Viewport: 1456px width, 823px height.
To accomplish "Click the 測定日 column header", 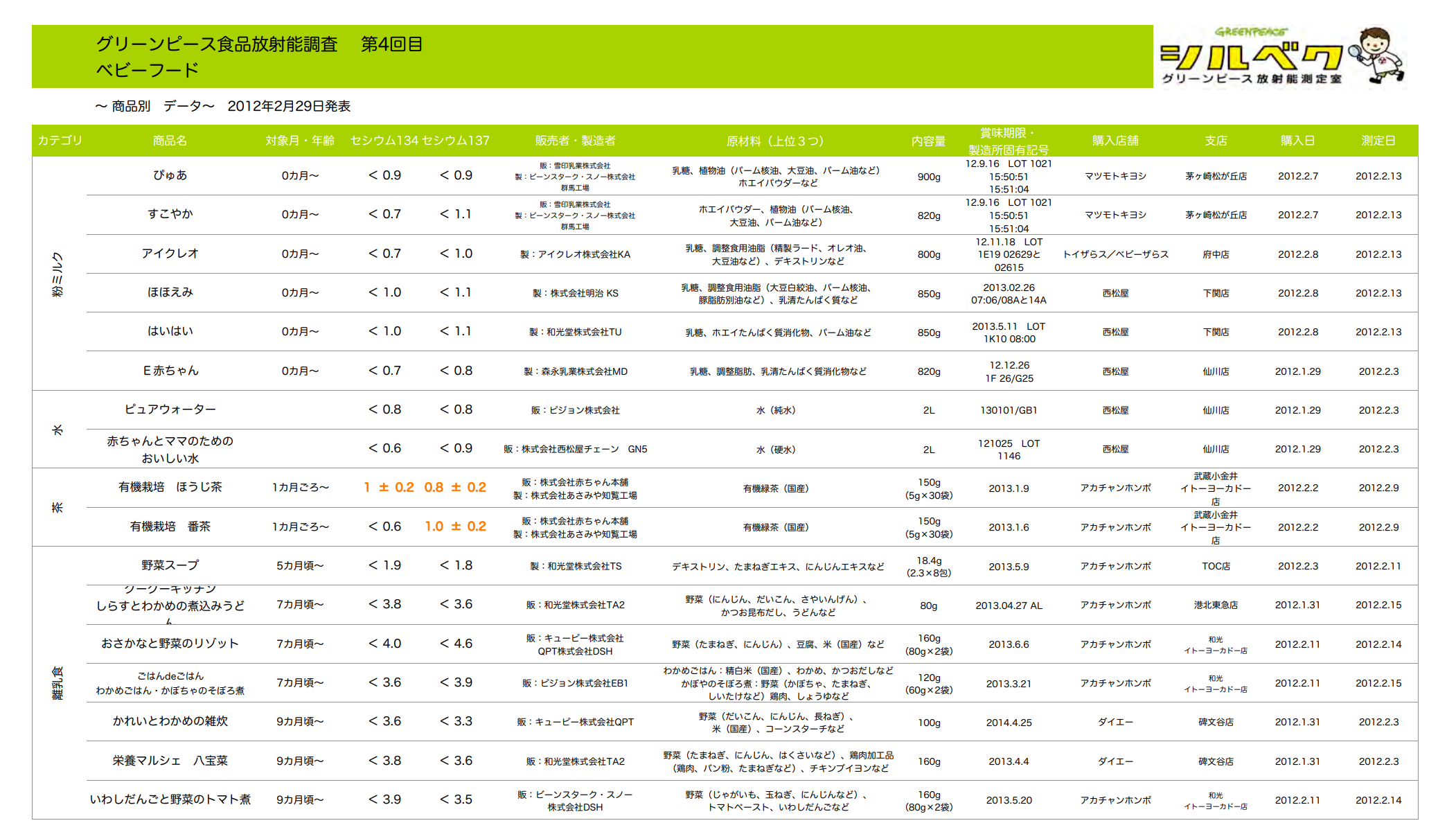I will (x=1378, y=141).
